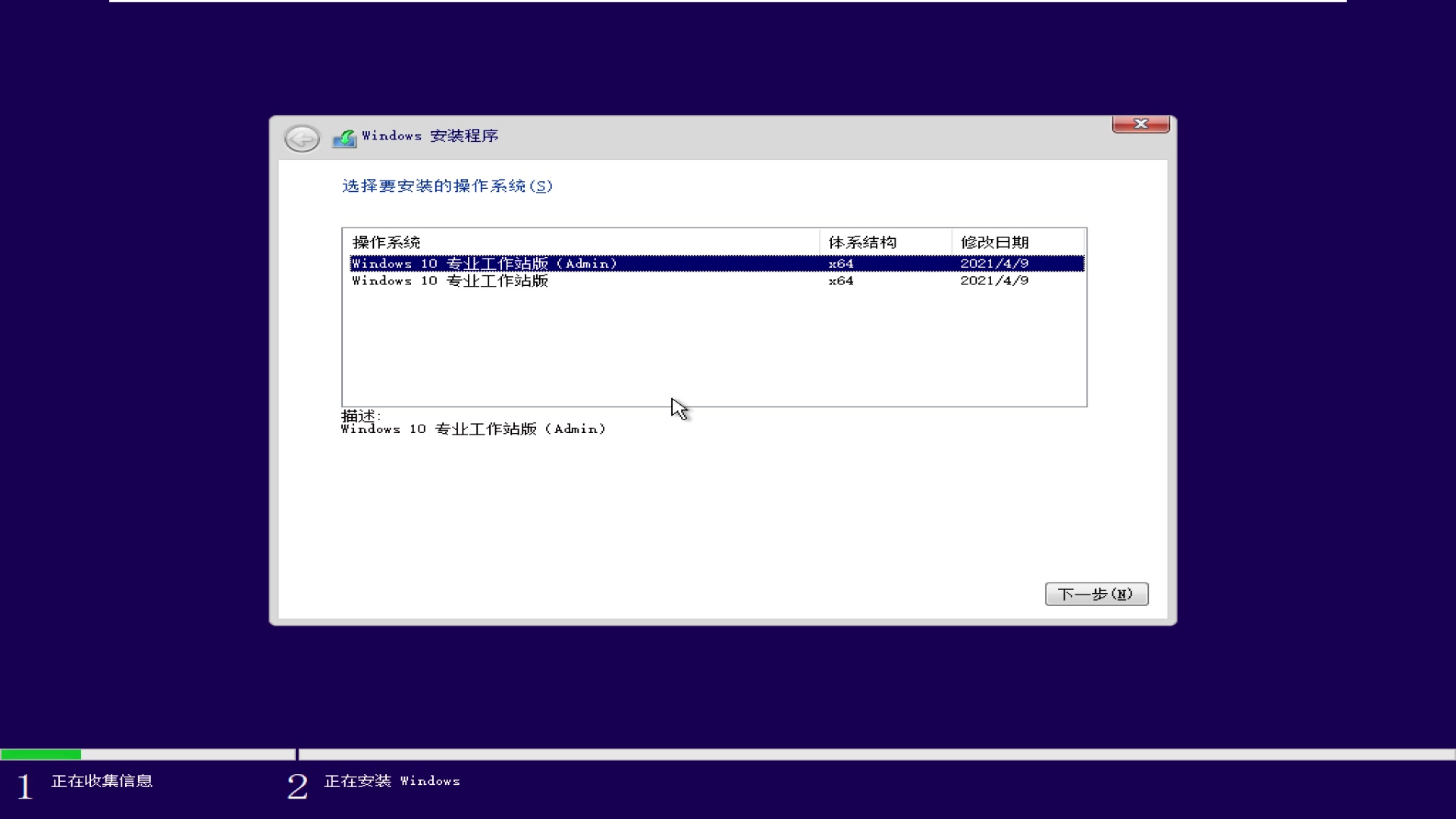Click the 操作系统 column header

[x=385, y=242]
